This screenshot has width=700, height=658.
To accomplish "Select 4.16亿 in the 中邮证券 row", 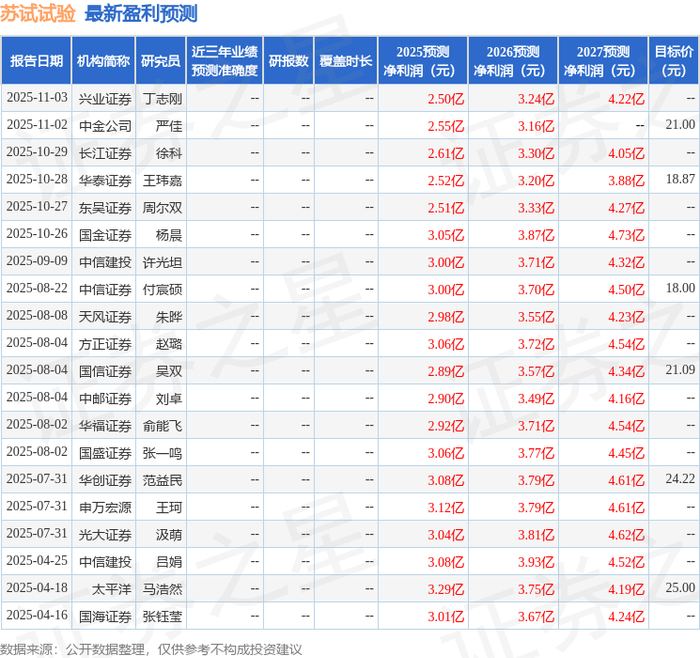I will [x=626, y=398].
